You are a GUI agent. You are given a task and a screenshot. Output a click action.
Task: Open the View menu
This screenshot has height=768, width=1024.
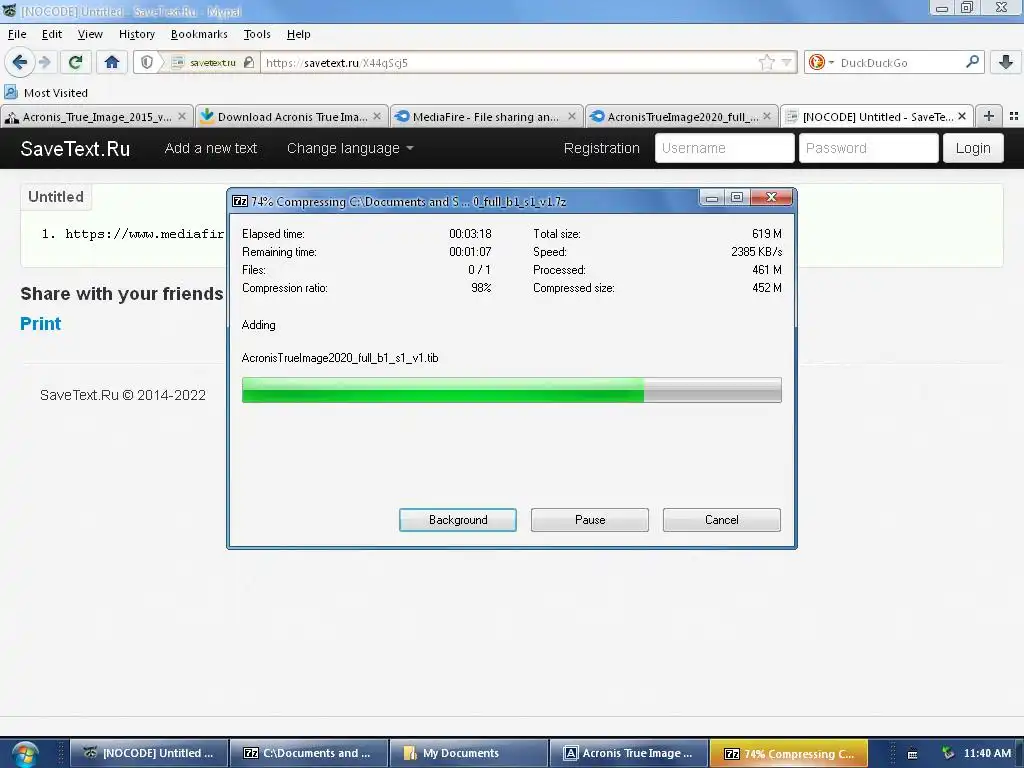[90, 34]
